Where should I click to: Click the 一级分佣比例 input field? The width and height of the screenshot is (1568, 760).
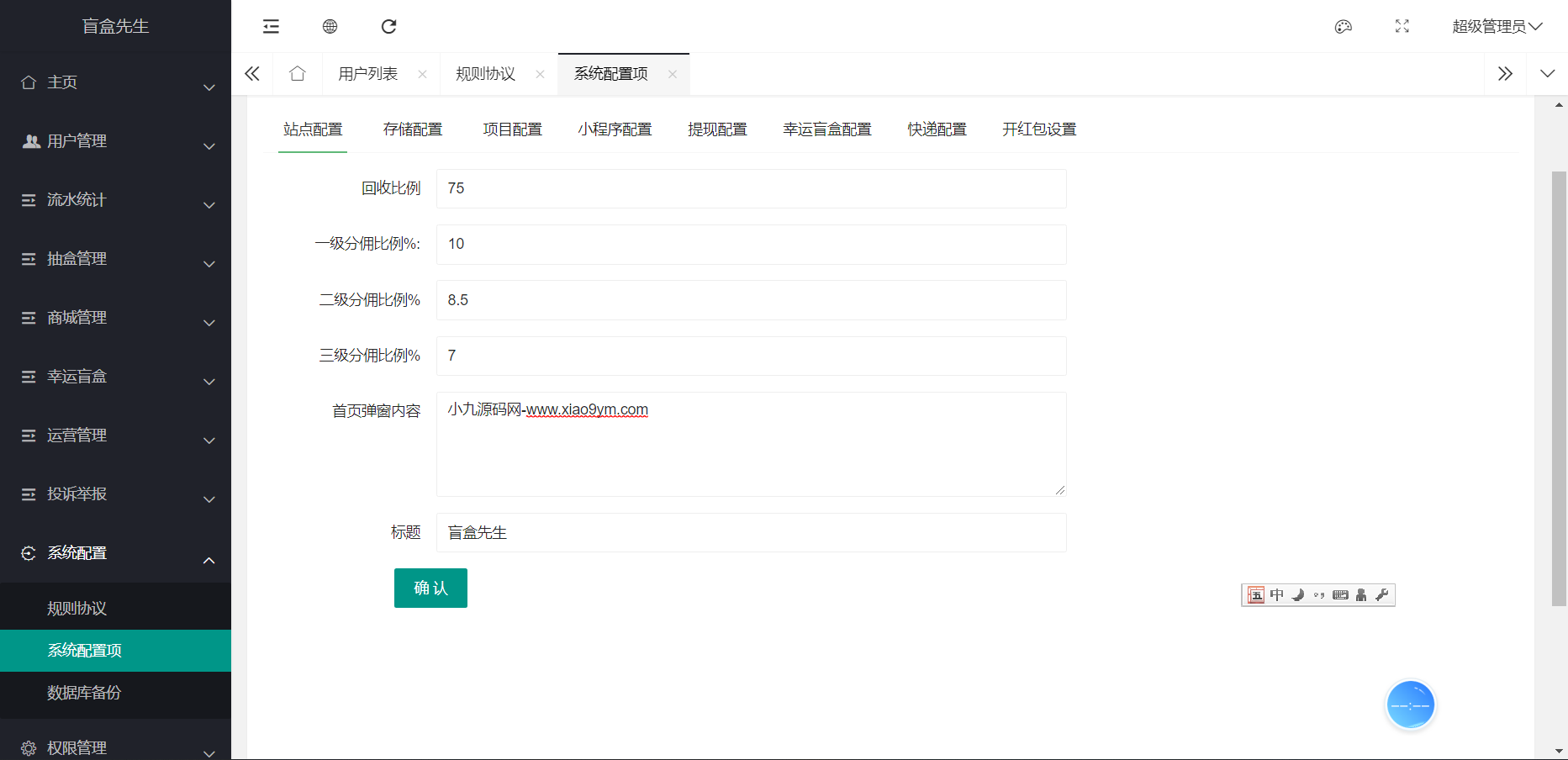[x=752, y=244]
